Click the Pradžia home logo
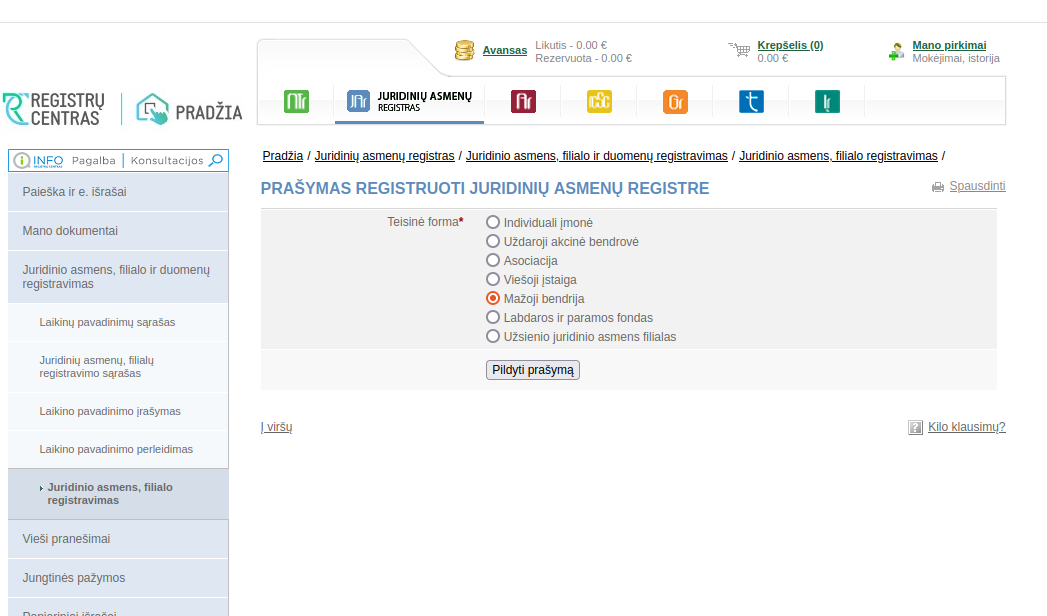Image resolution: width=1047 pixels, height=616 pixels. (189, 109)
